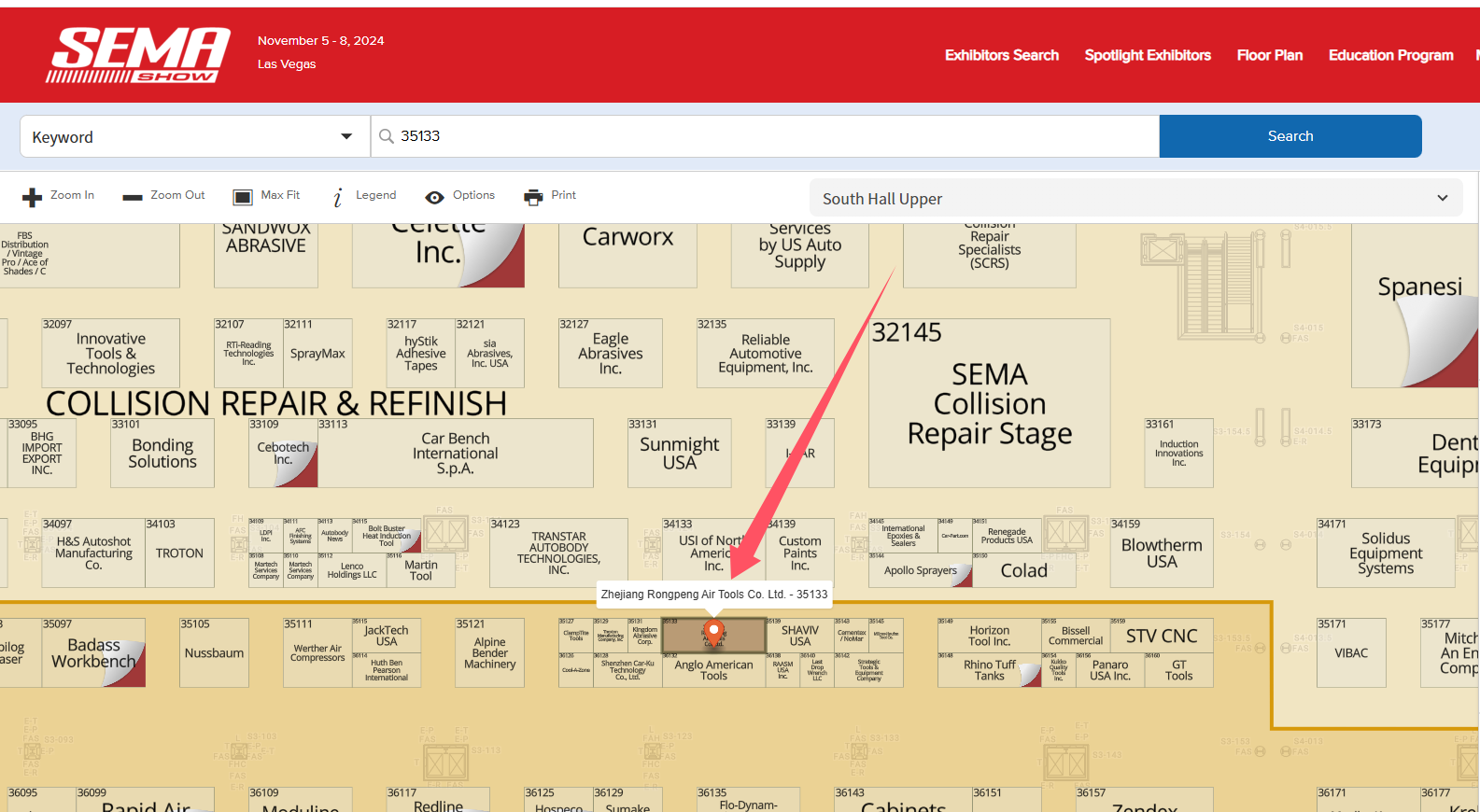Select the Spanesi booth
Viewport: 1480px width, 812px height.
pyautogui.click(x=1415, y=306)
